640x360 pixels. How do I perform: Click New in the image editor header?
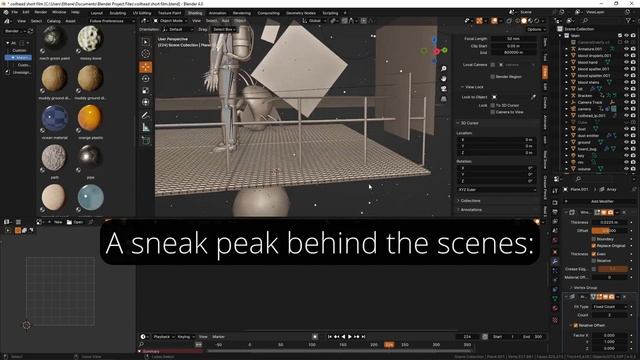(56, 222)
